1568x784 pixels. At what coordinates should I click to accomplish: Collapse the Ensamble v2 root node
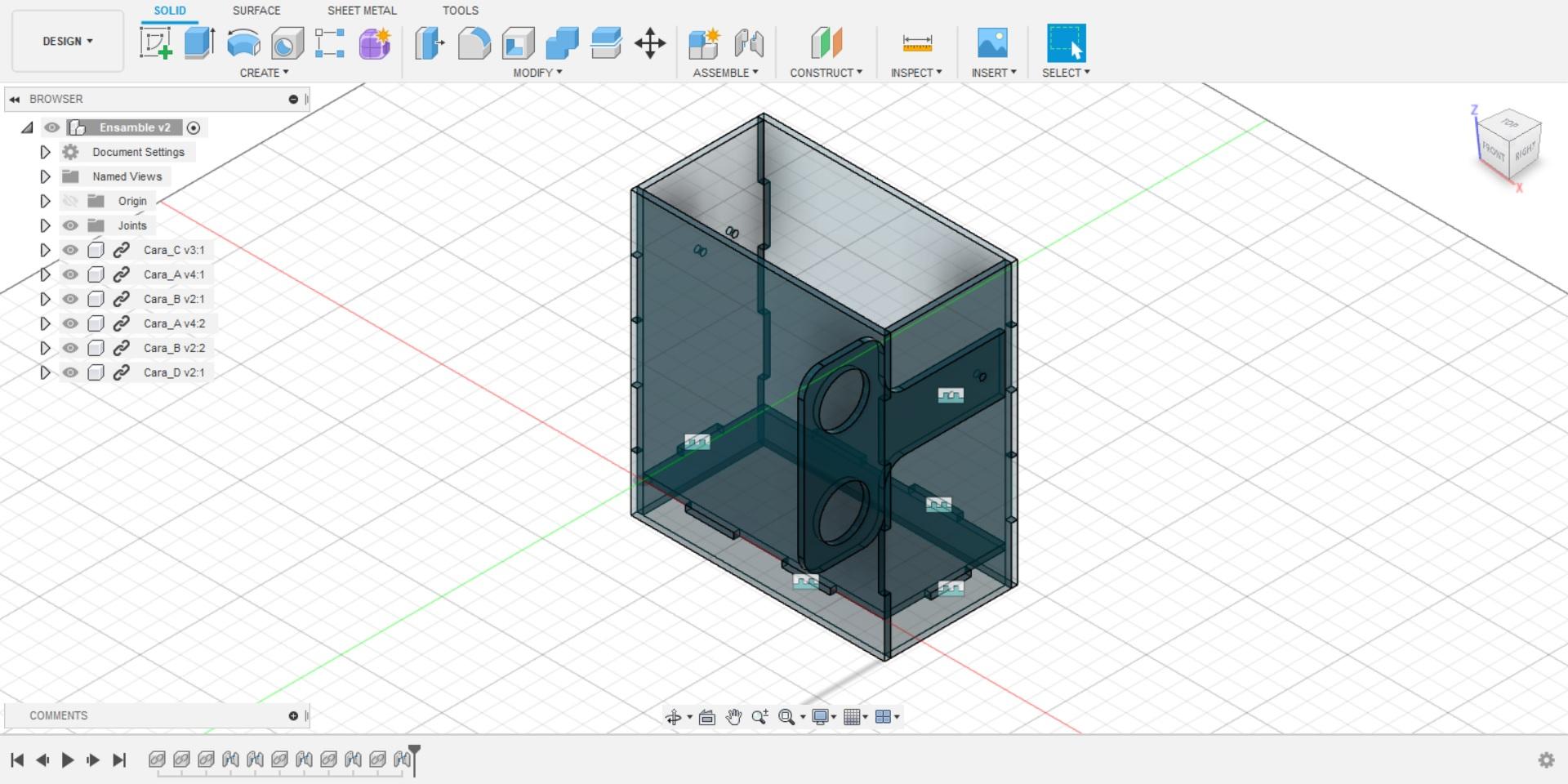(x=28, y=127)
